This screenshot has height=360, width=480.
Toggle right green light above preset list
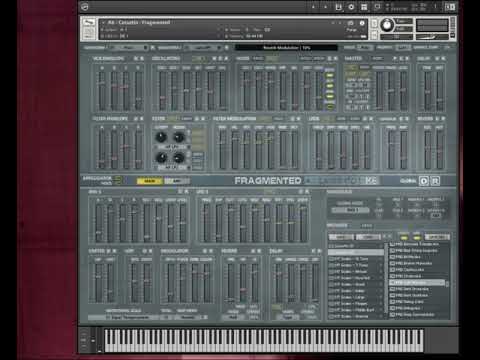417,238
